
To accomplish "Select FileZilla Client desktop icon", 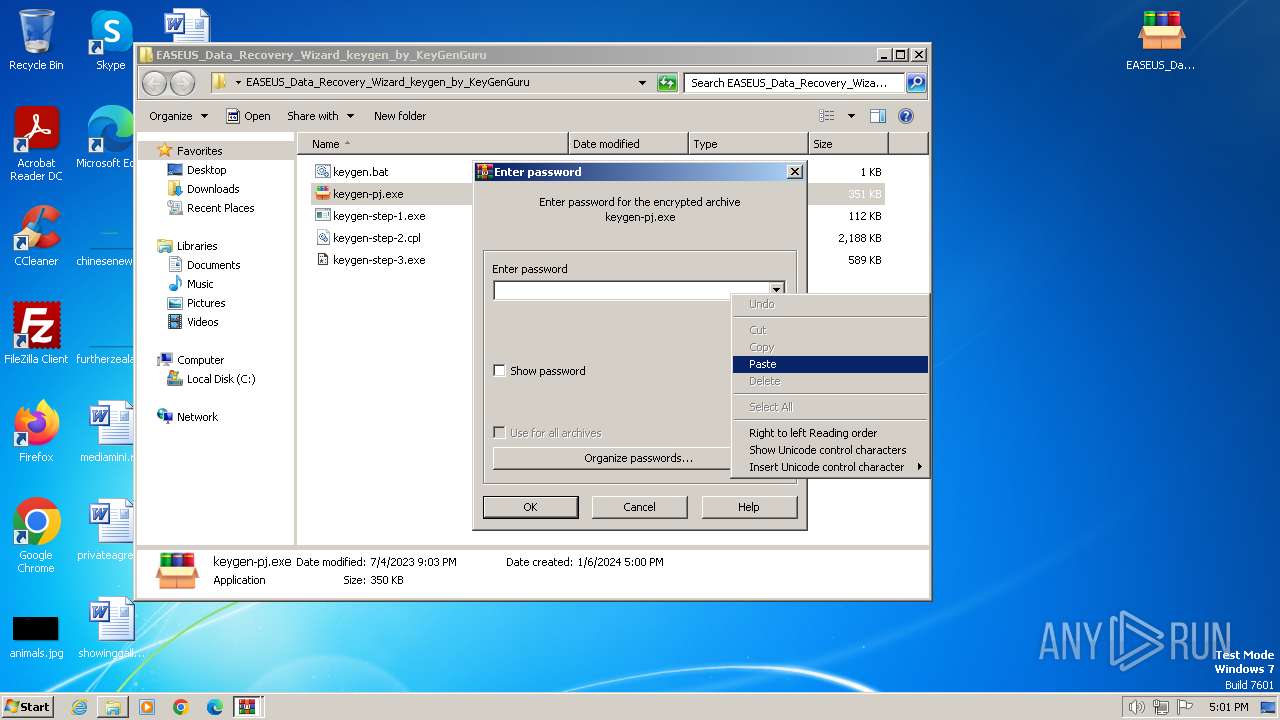I will (36, 333).
